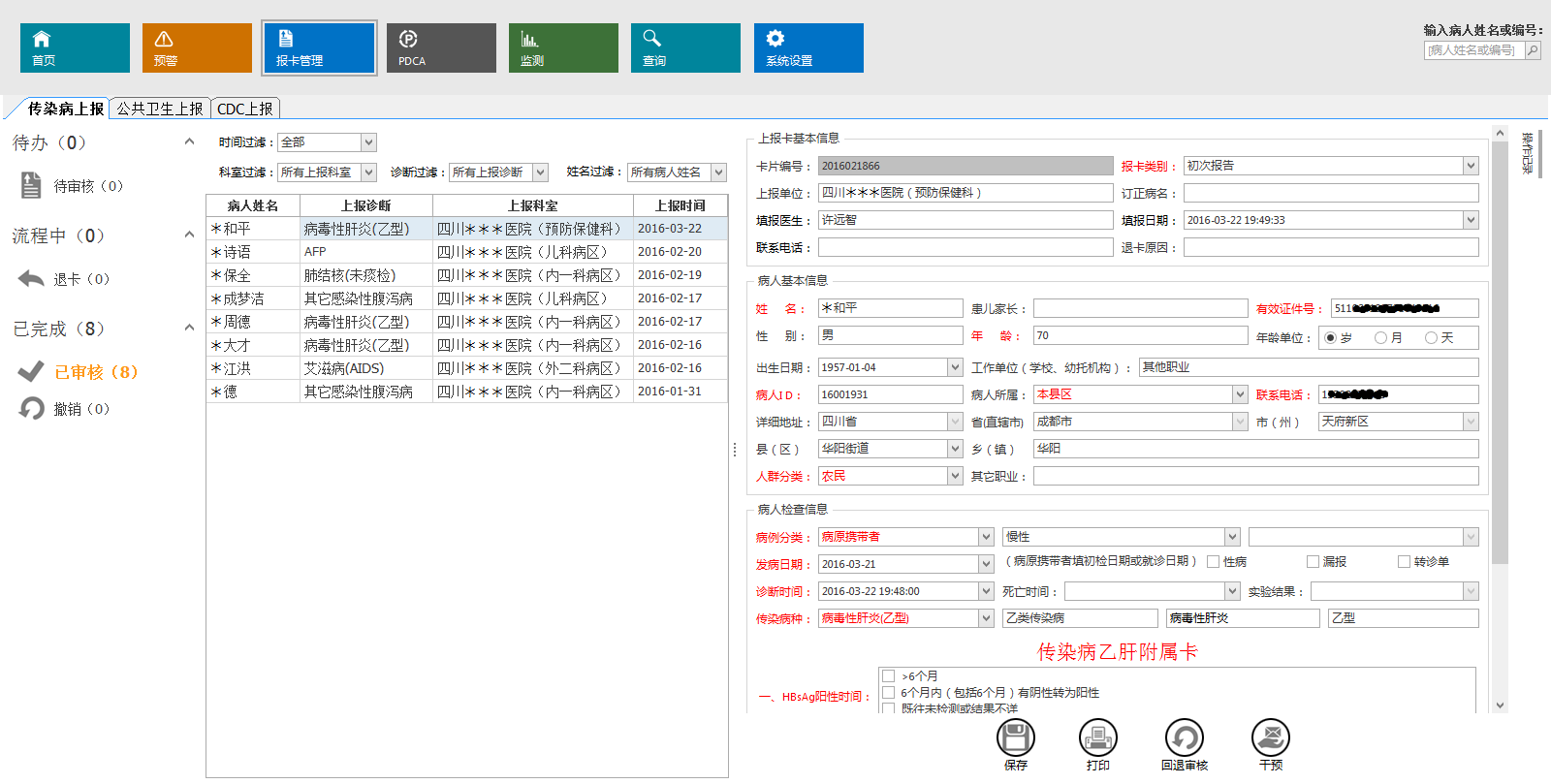Open the 监测 monitoring tile
The width and height of the screenshot is (1551, 784).
click(x=563, y=47)
